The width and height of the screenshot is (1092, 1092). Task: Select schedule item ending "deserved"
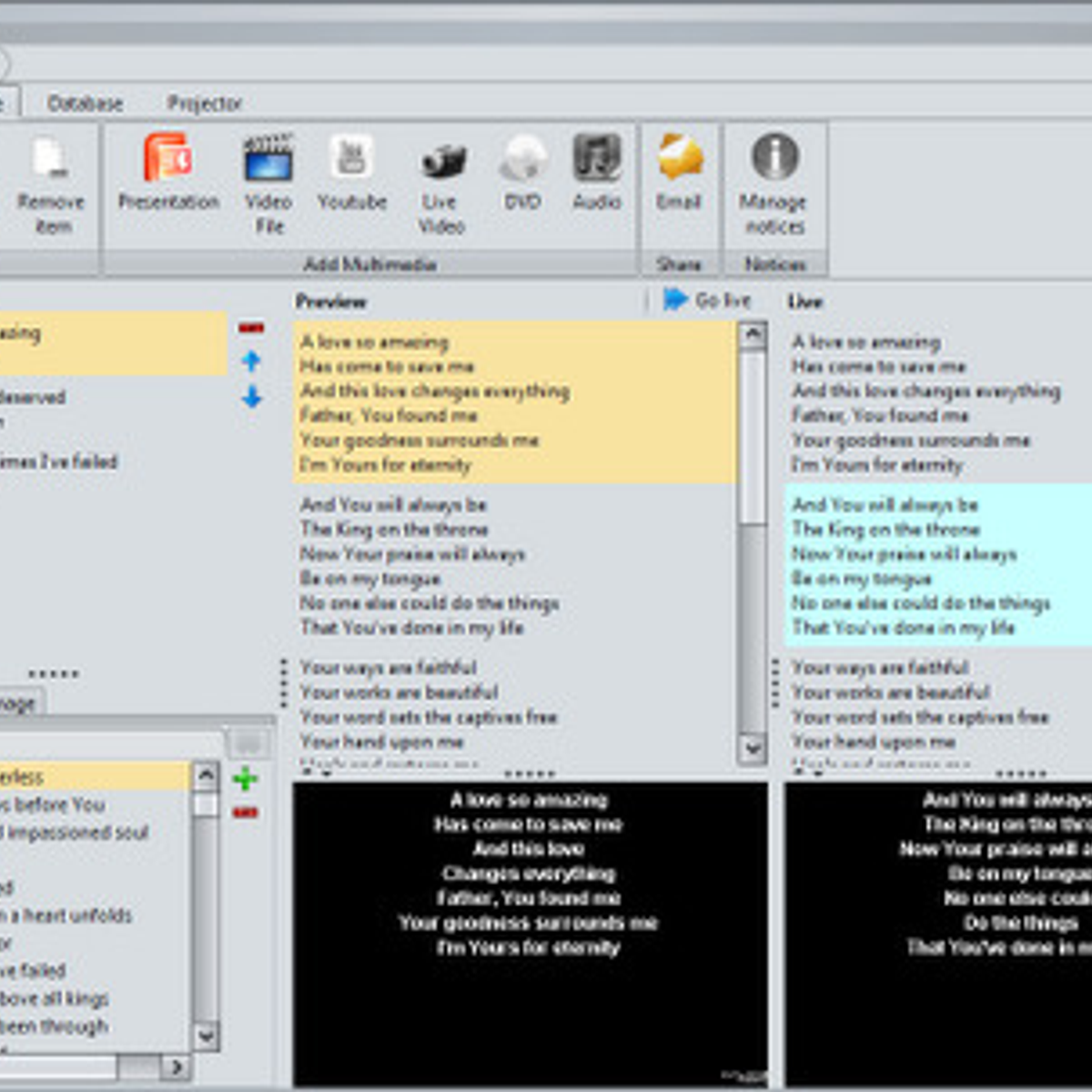34,398
